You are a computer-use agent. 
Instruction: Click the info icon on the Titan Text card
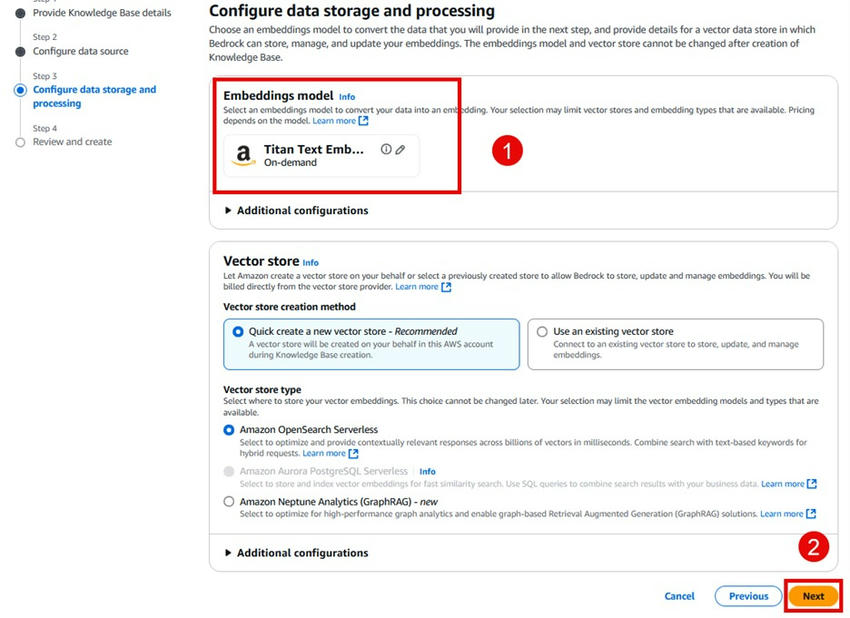tap(386, 149)
